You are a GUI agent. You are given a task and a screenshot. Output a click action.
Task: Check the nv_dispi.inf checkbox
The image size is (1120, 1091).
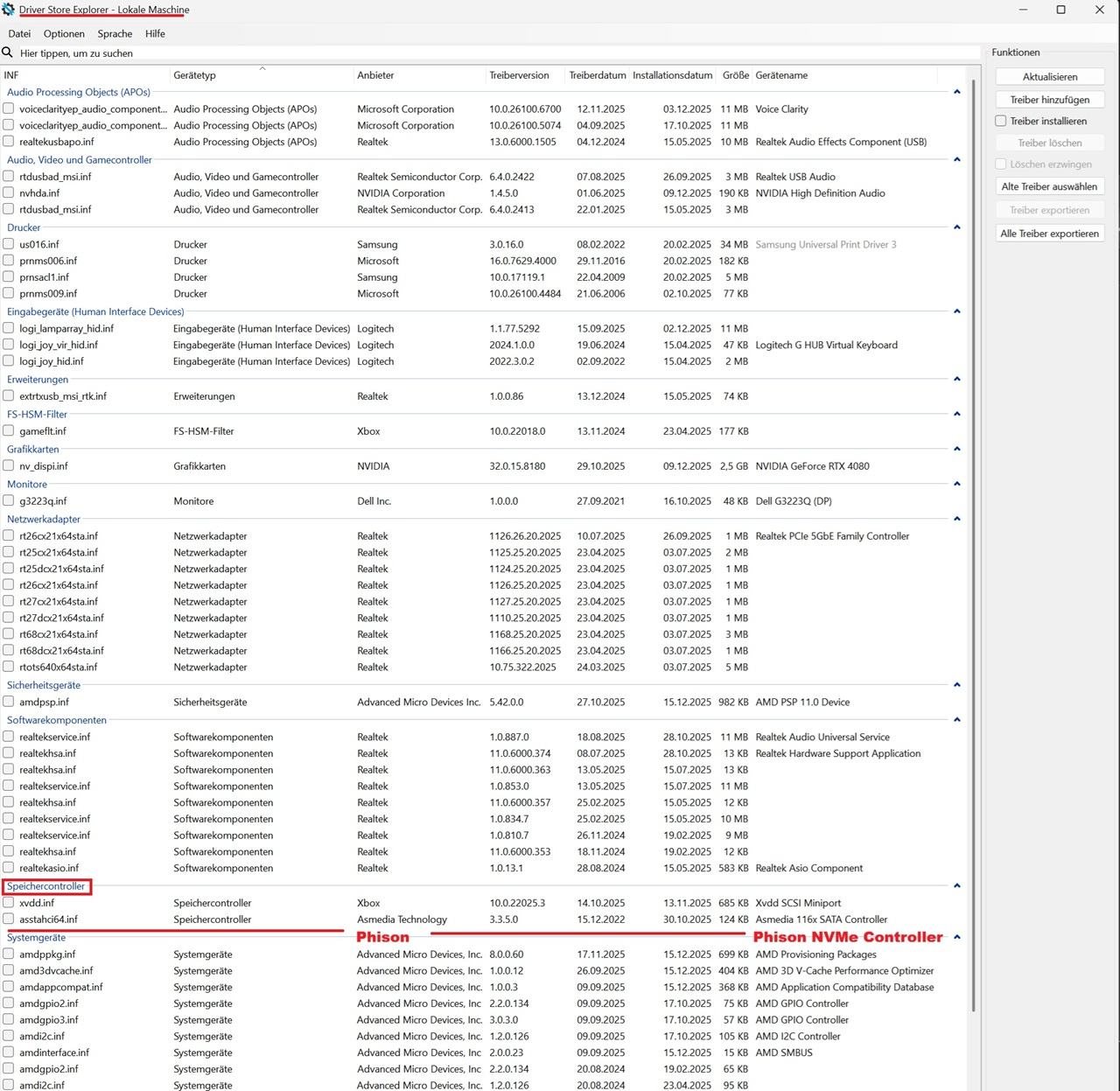[8, 466]
